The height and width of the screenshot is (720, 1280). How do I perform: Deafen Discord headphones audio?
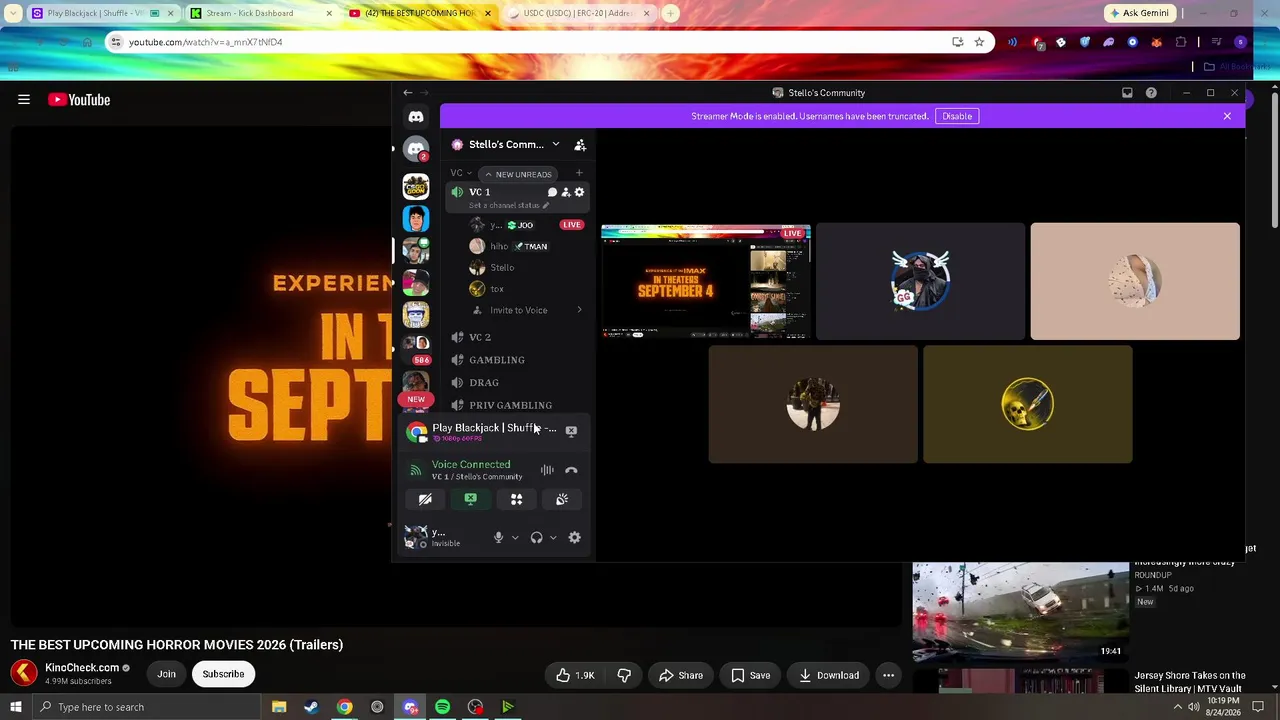537,538
